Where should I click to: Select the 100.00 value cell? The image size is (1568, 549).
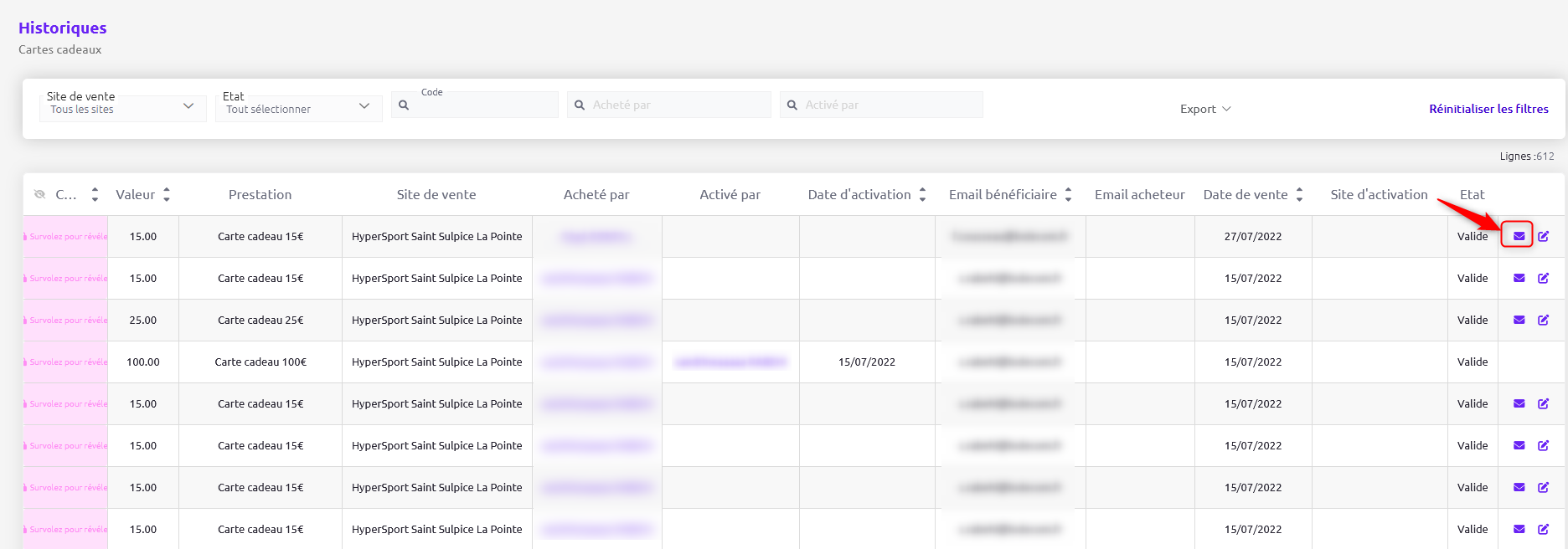143,362
